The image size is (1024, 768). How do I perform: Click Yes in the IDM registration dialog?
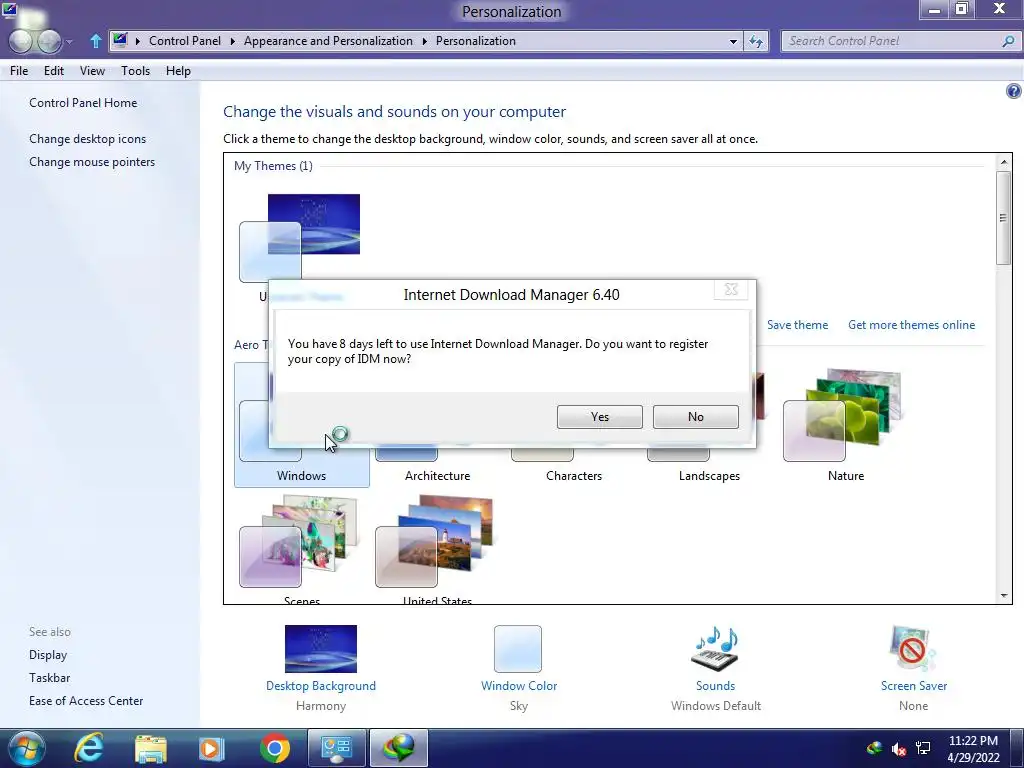(x=600, y=417)
